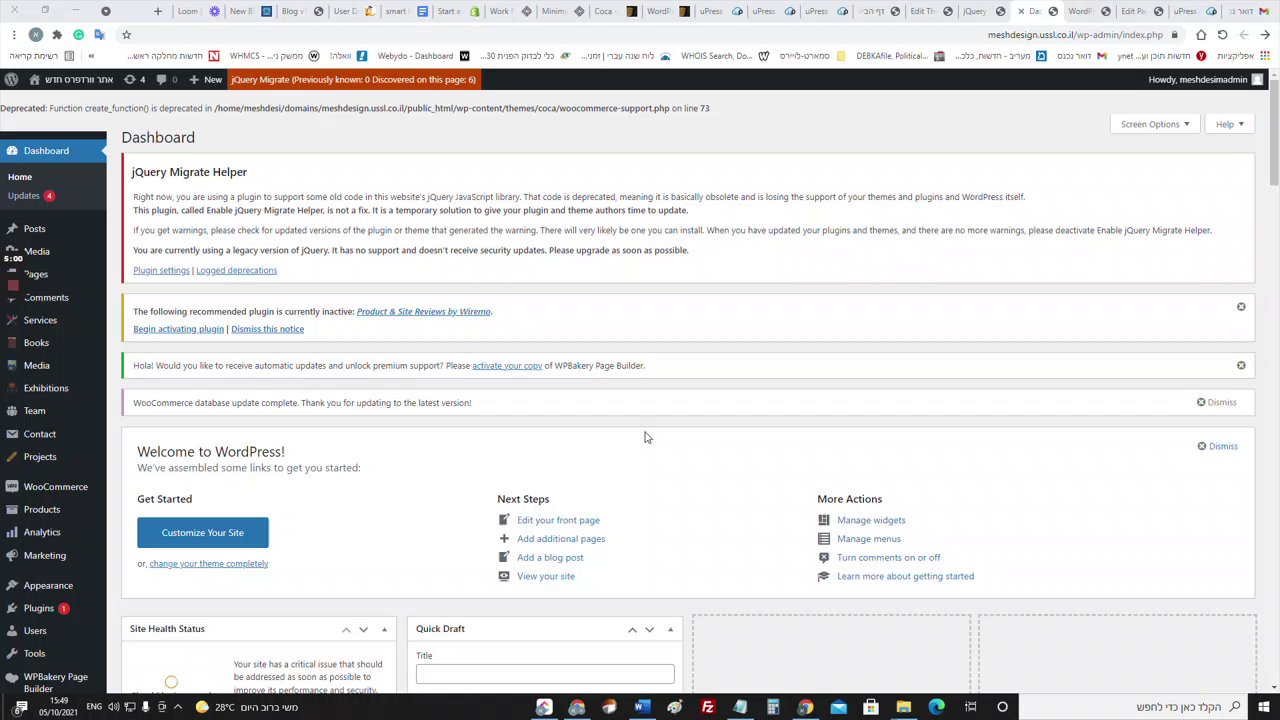This screenshot has height=720, width=1280.
Task: Bookmark this page with the star icon
Action: (126, 35)
